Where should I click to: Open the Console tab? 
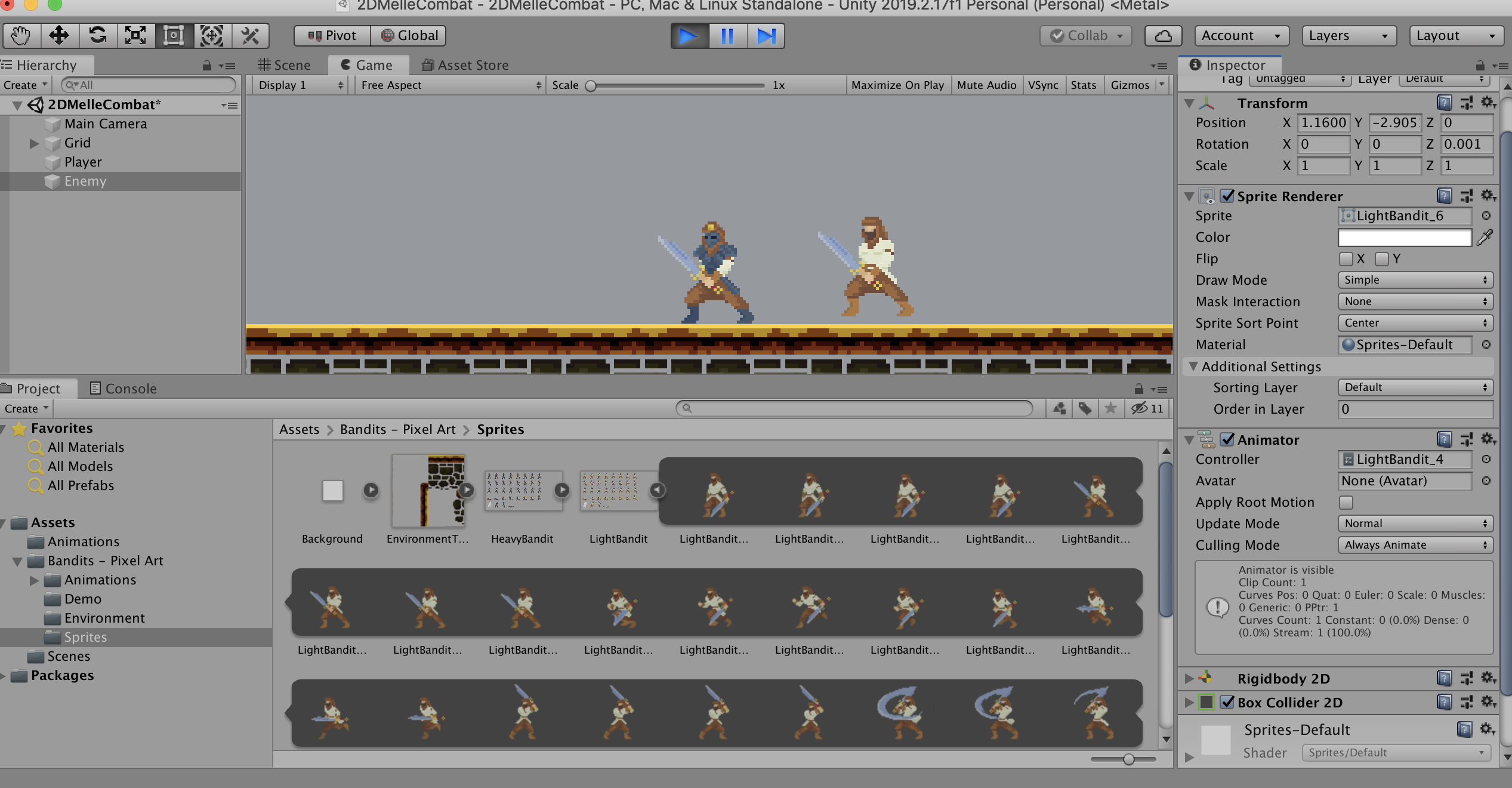(x=123, y=389)
